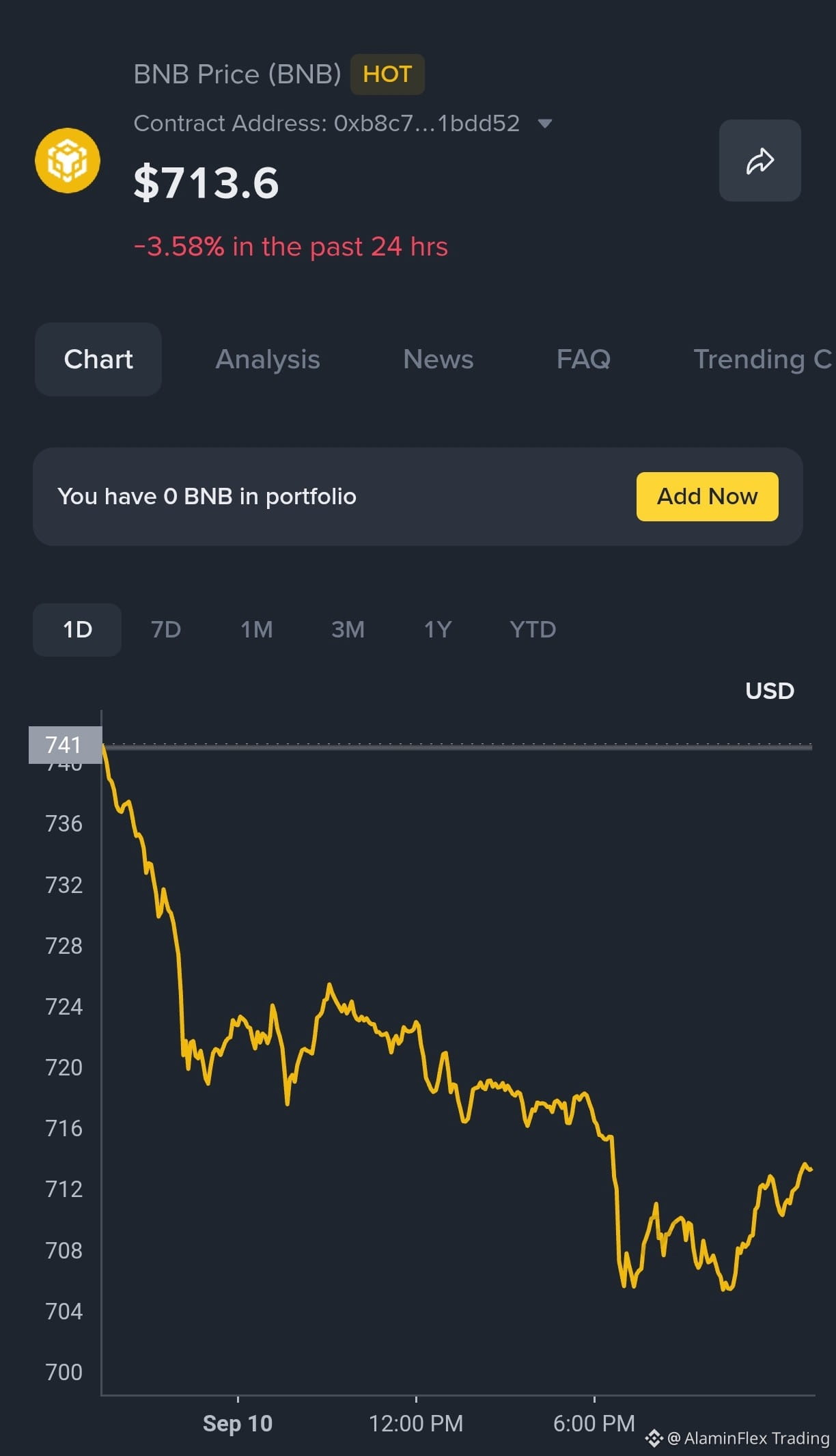Click the Add Now button

(x=707, y=497)
